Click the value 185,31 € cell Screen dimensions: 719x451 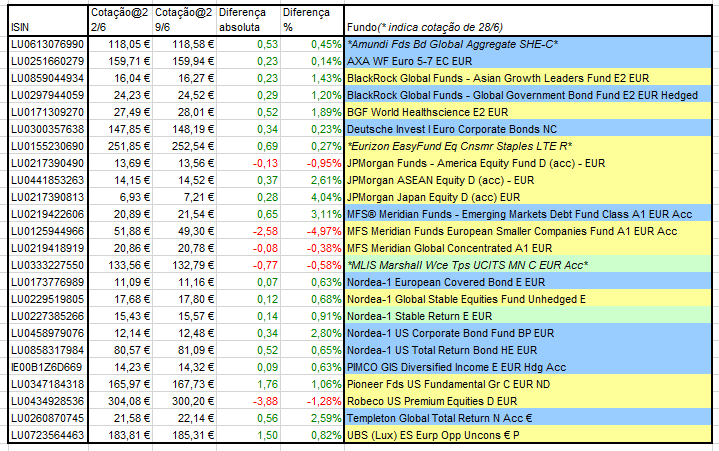coord(184,434)
